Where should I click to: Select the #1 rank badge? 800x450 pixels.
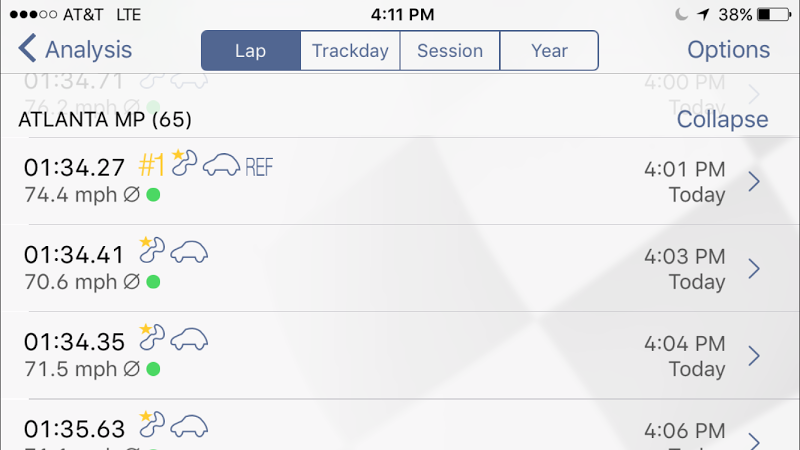(x=152, y=166)
